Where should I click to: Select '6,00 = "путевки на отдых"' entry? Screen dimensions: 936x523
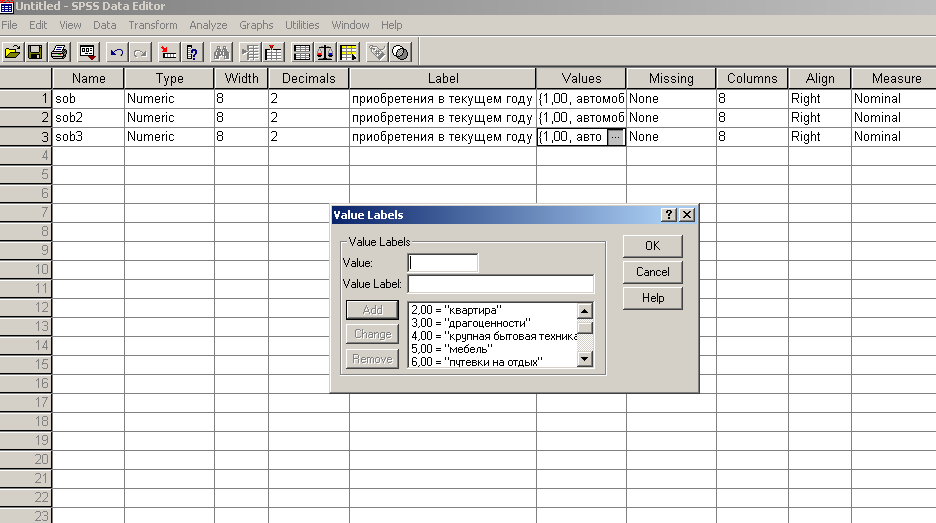point(493,362)
